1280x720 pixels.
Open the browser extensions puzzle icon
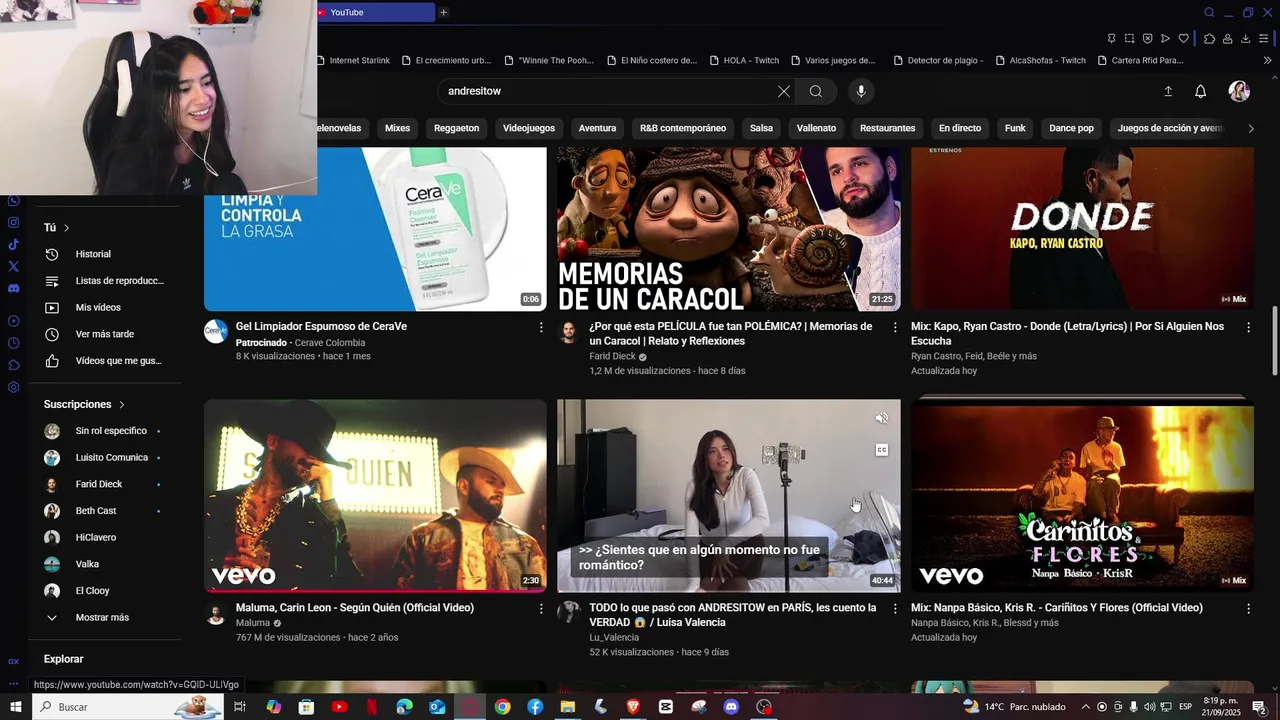(1210, 38)
